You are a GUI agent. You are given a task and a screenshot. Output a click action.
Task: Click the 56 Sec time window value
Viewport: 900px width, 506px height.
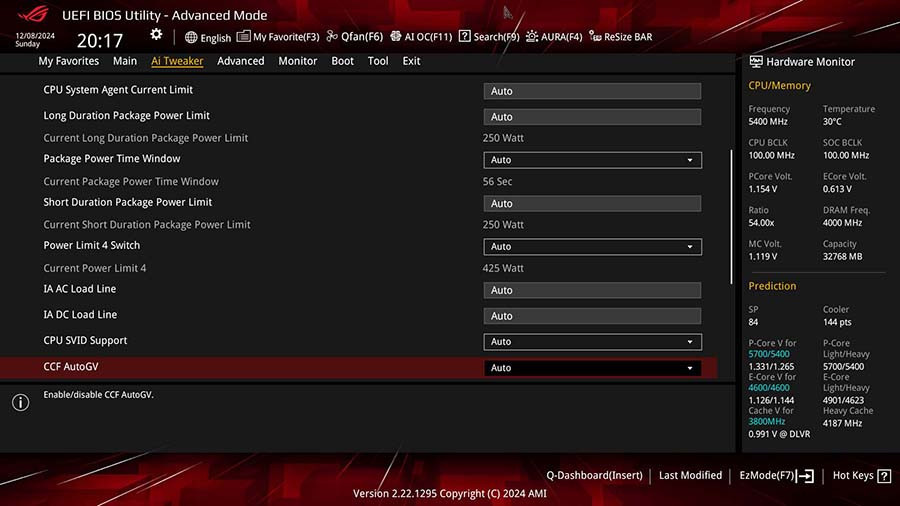pos(497,181)
